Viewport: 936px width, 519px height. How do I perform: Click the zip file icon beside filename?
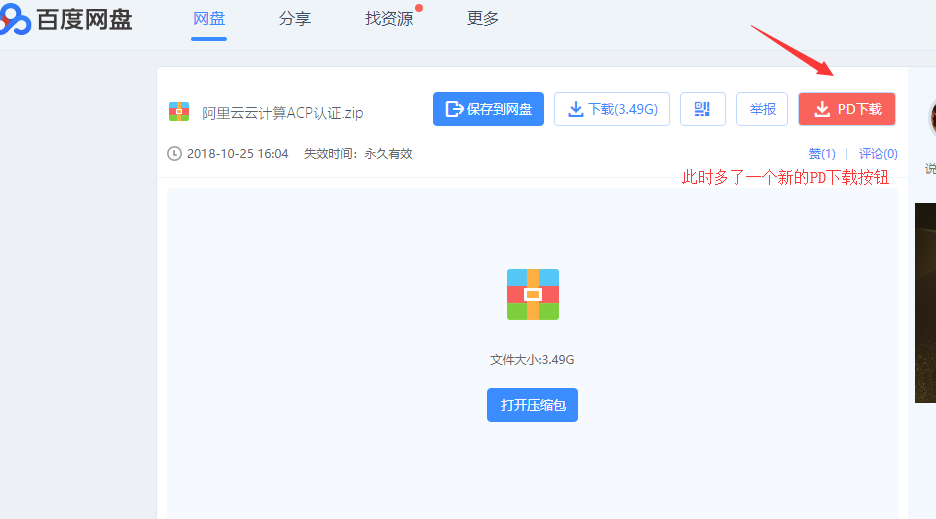click(179, 112)
